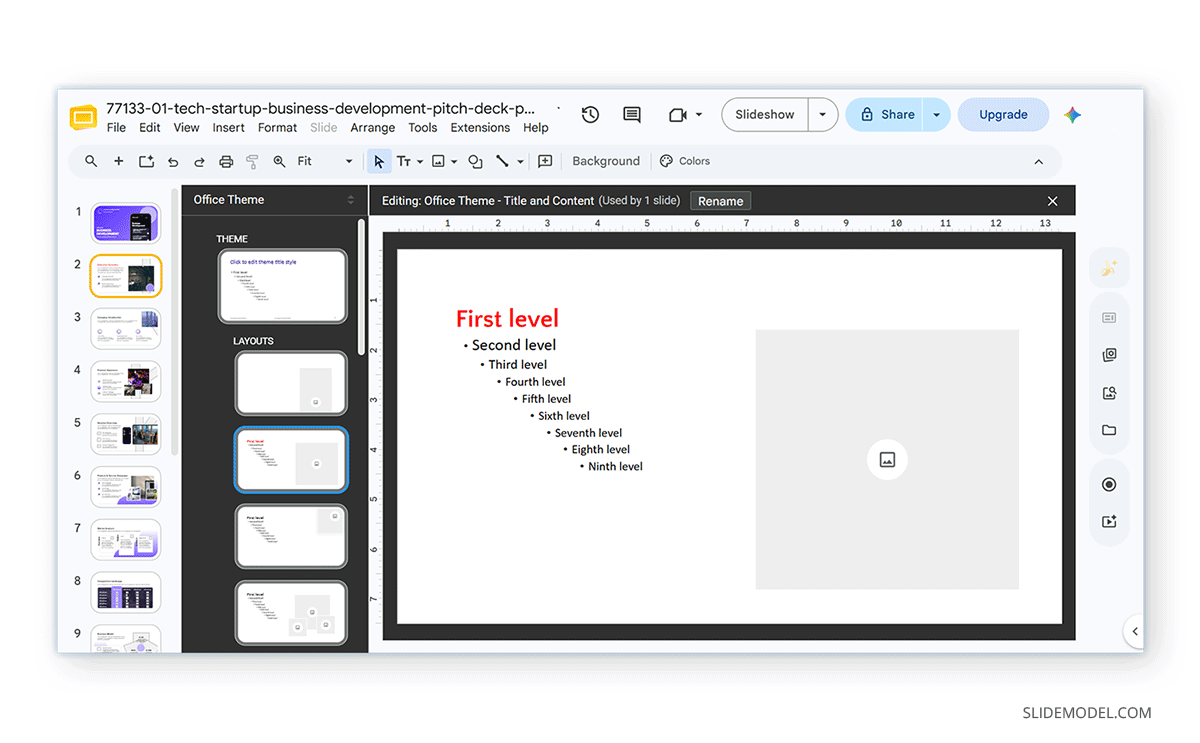Expand the text box tool dropdown arrow

(x=420, y=161)
